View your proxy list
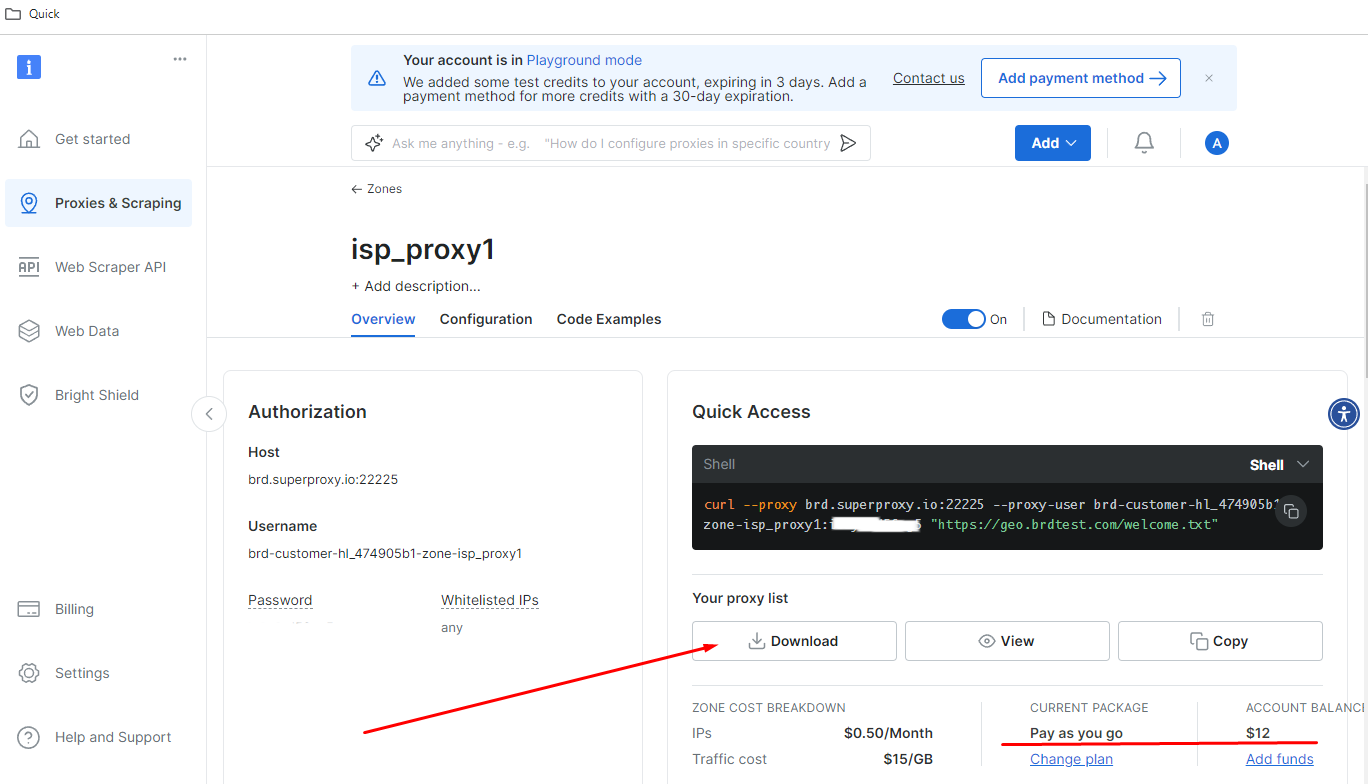 point(1007,641)
